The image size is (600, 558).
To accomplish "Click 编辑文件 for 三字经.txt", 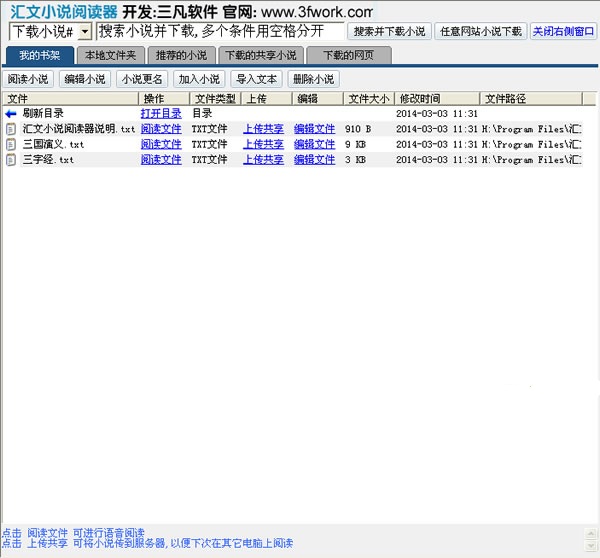I will point(315,160).
